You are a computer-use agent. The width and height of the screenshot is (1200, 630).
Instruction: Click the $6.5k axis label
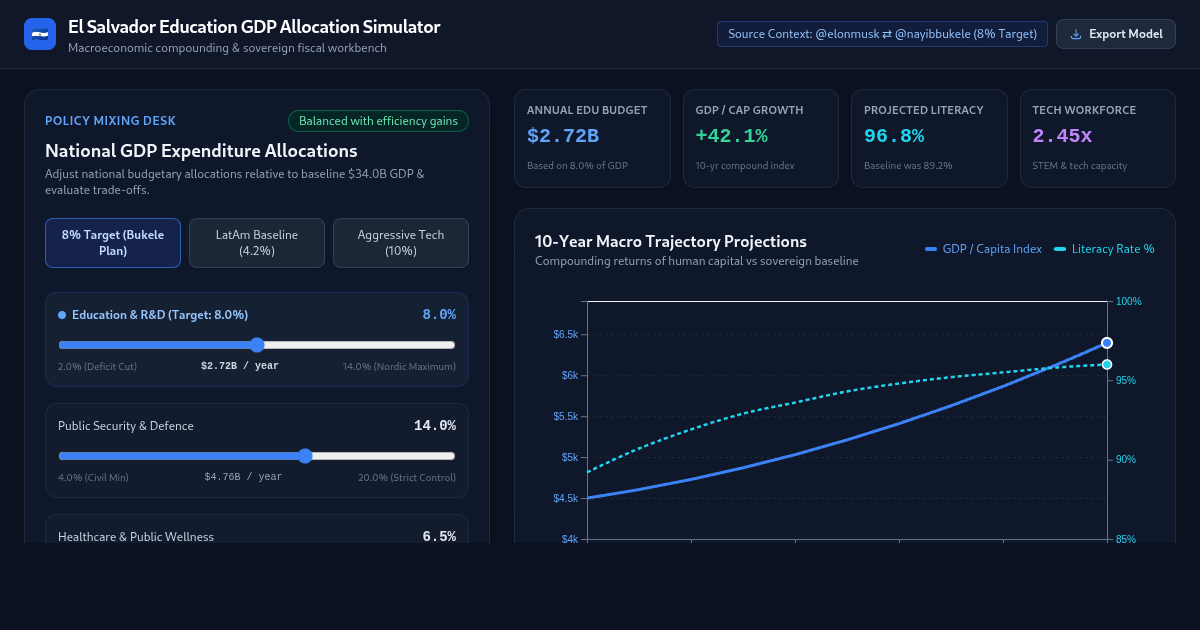(565, 334)
